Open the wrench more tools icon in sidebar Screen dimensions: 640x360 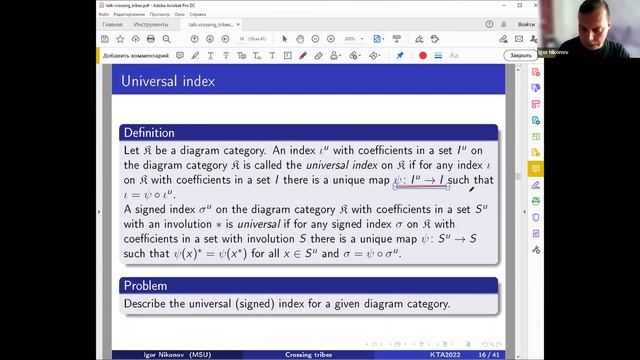point(536,249)
